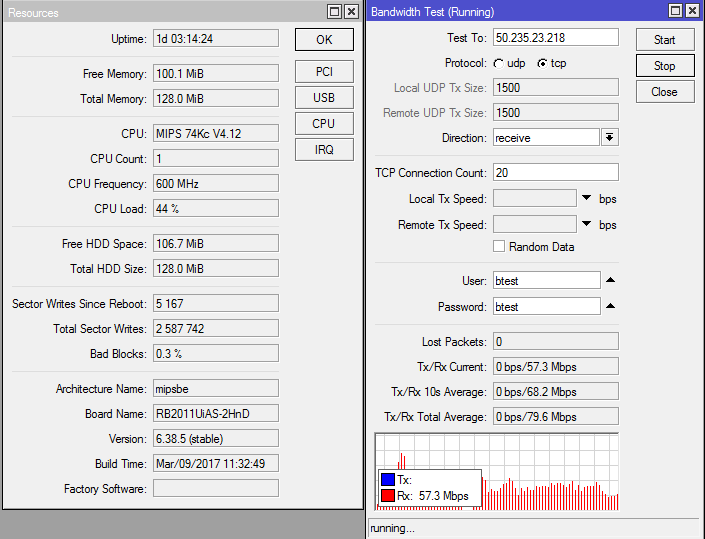Image resolution: width=705 pixels, height=539 pixels.
Task: Click the Local UDP Tx Size field
Action: [x=556, y=87]
